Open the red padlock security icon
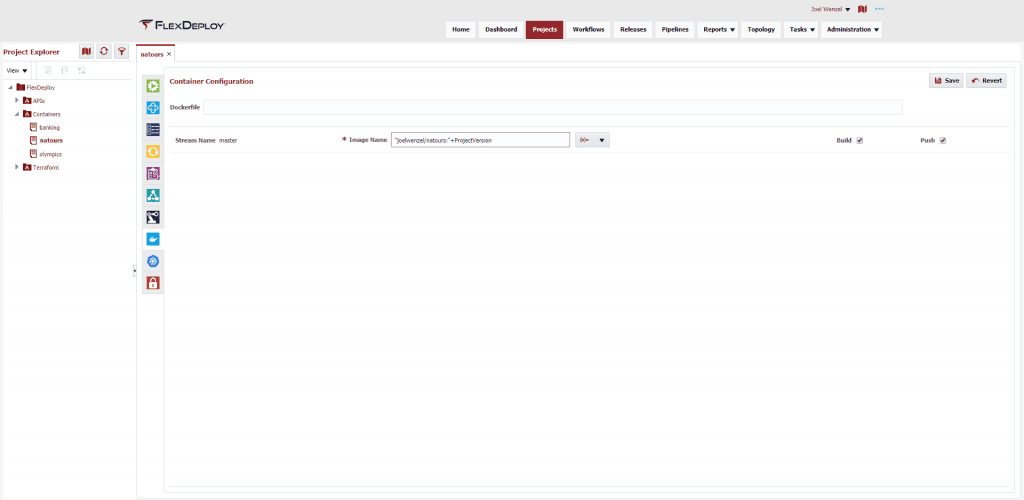Image resolution: width=1024 pixels, height=500 pixels. pos(153,283)
